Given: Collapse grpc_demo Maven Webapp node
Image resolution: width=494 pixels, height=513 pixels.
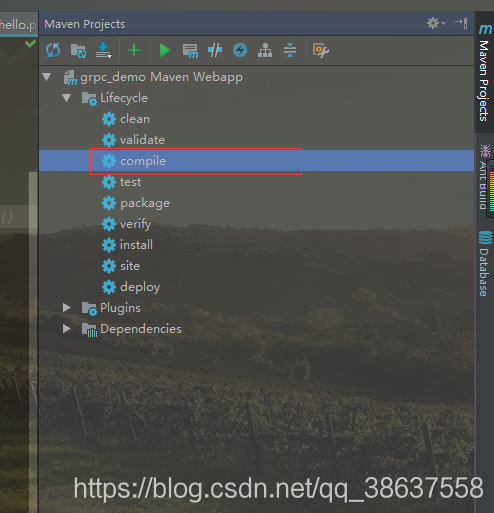Looking at the screenshot, I should [x=47, y=77].
